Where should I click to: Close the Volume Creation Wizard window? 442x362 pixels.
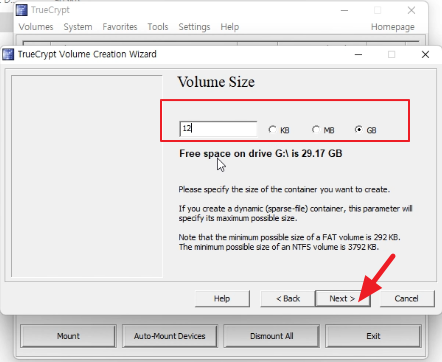pyautogui.click(x=425, y=54)
